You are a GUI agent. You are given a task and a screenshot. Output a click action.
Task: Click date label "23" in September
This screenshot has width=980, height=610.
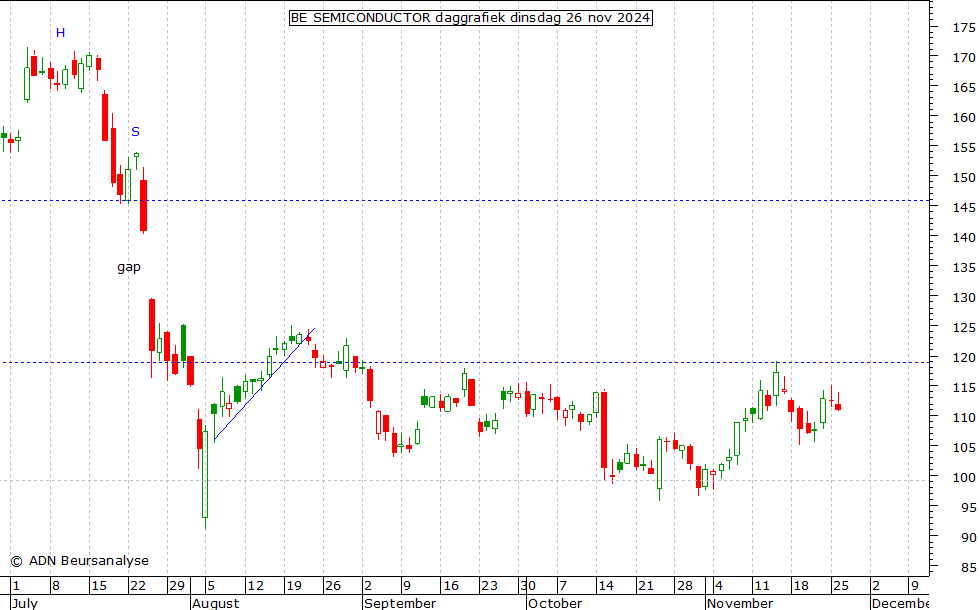point(489,586)
